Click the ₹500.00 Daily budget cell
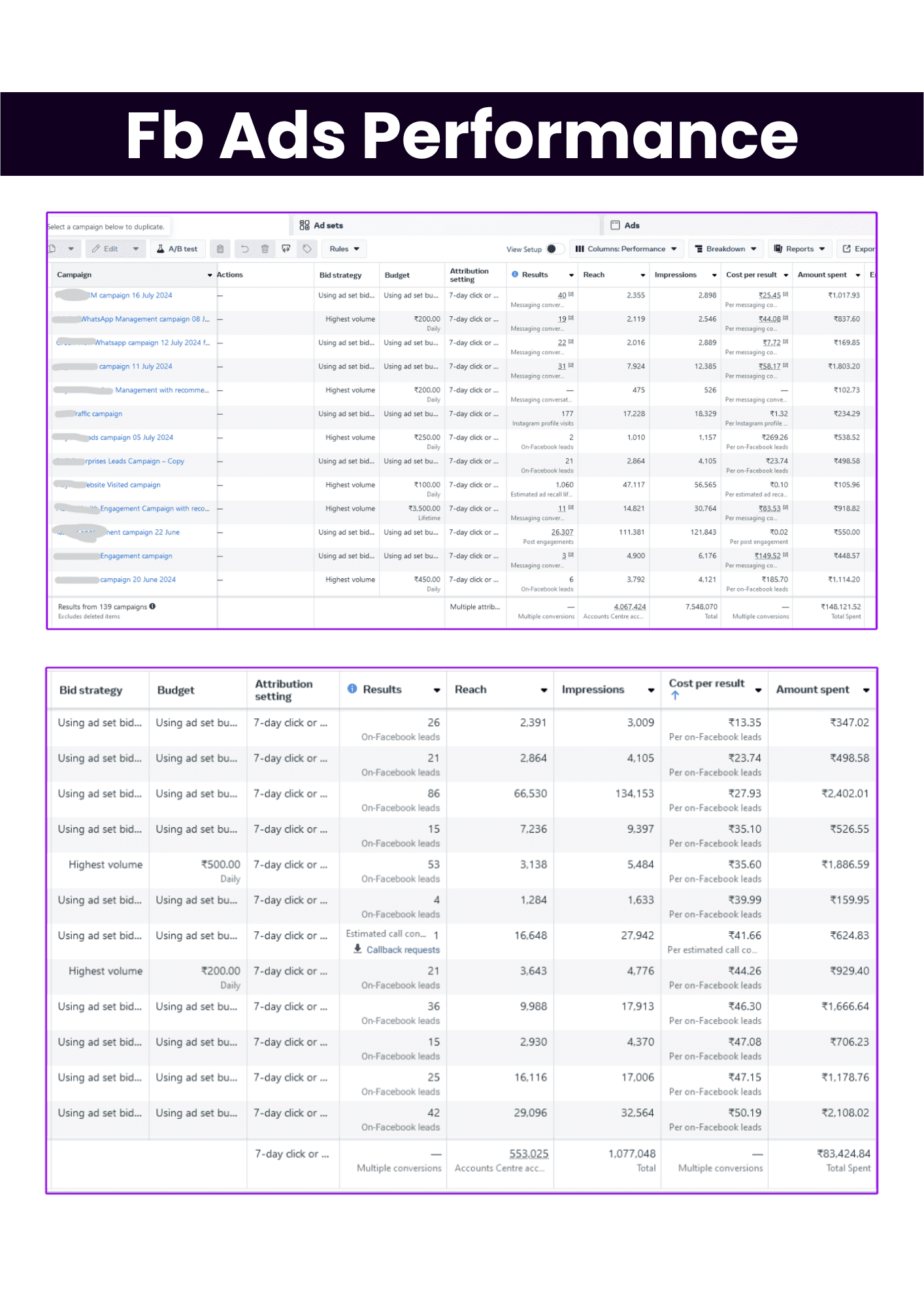924x1307 pixels. click(197, 871)
